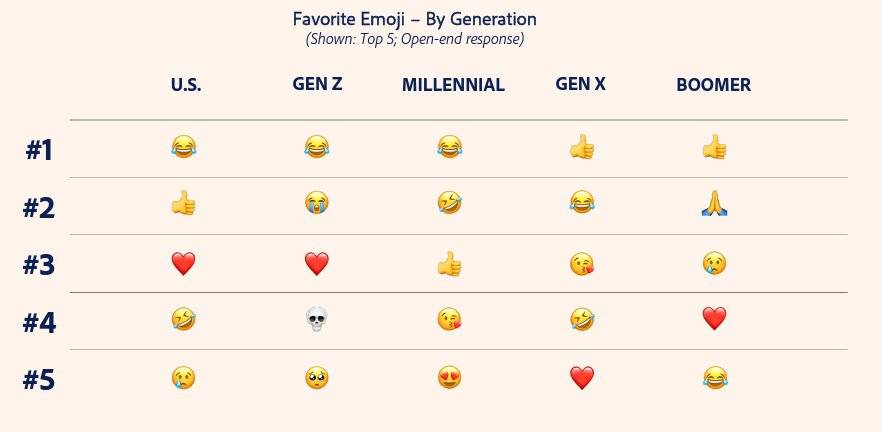
Task: Select U.S. #4 rolling laughing emoji
Action: pyautogui.click(x=183, y=320)
